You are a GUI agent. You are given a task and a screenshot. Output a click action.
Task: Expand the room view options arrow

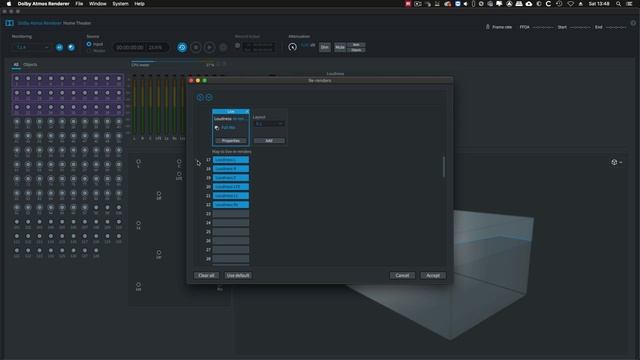621,162
